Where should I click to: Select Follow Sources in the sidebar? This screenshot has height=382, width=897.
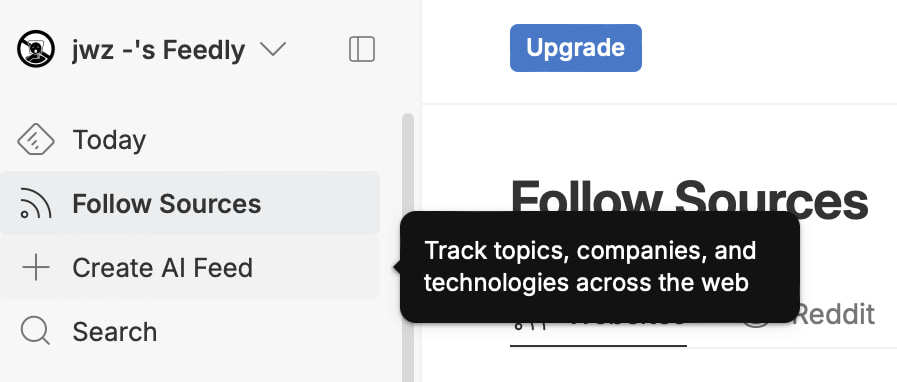[x=190, y=204]
